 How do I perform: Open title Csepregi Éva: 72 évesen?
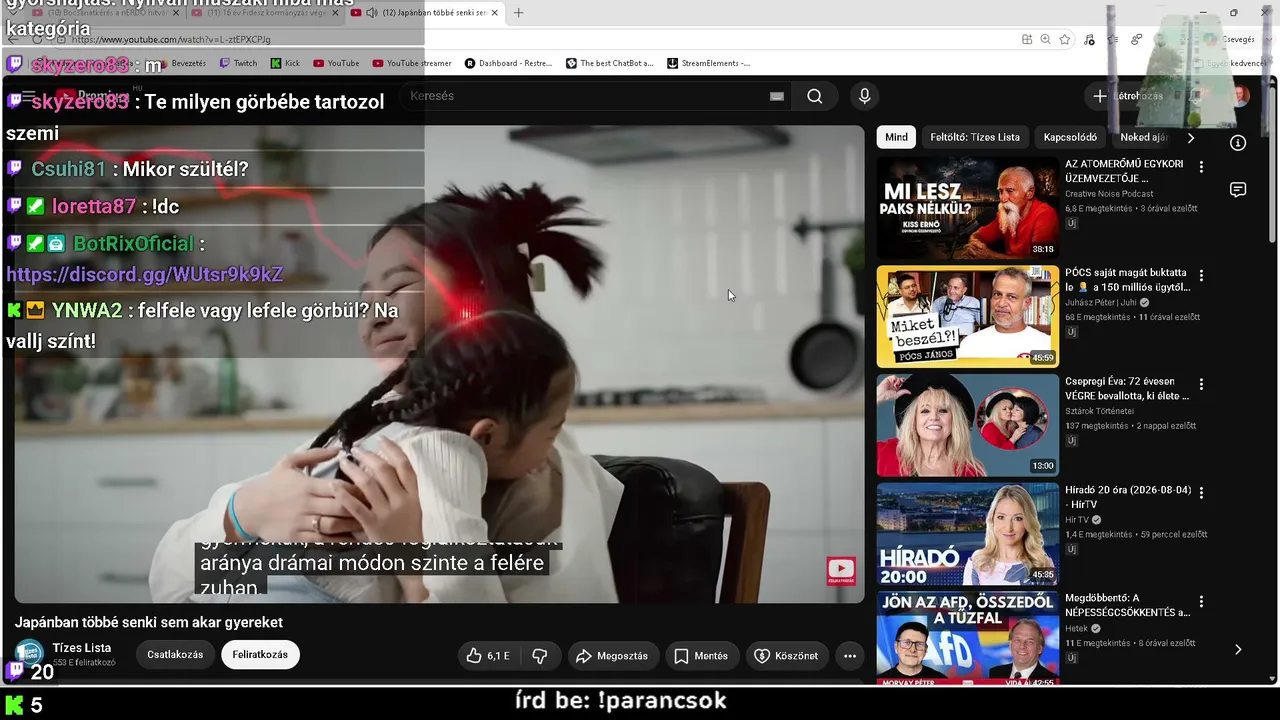click(1127, 389)
